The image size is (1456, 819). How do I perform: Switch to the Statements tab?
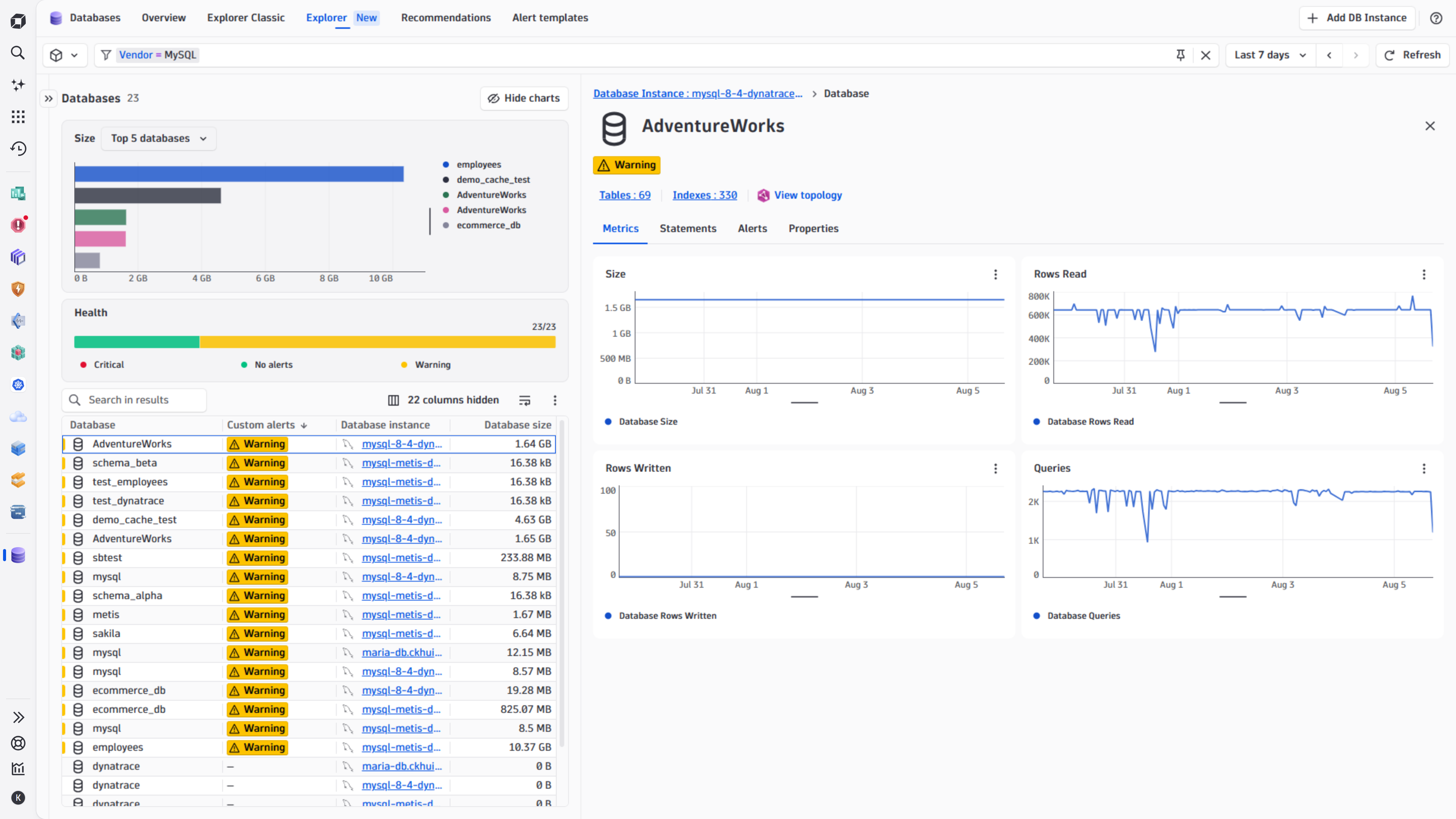coord(688,228)
